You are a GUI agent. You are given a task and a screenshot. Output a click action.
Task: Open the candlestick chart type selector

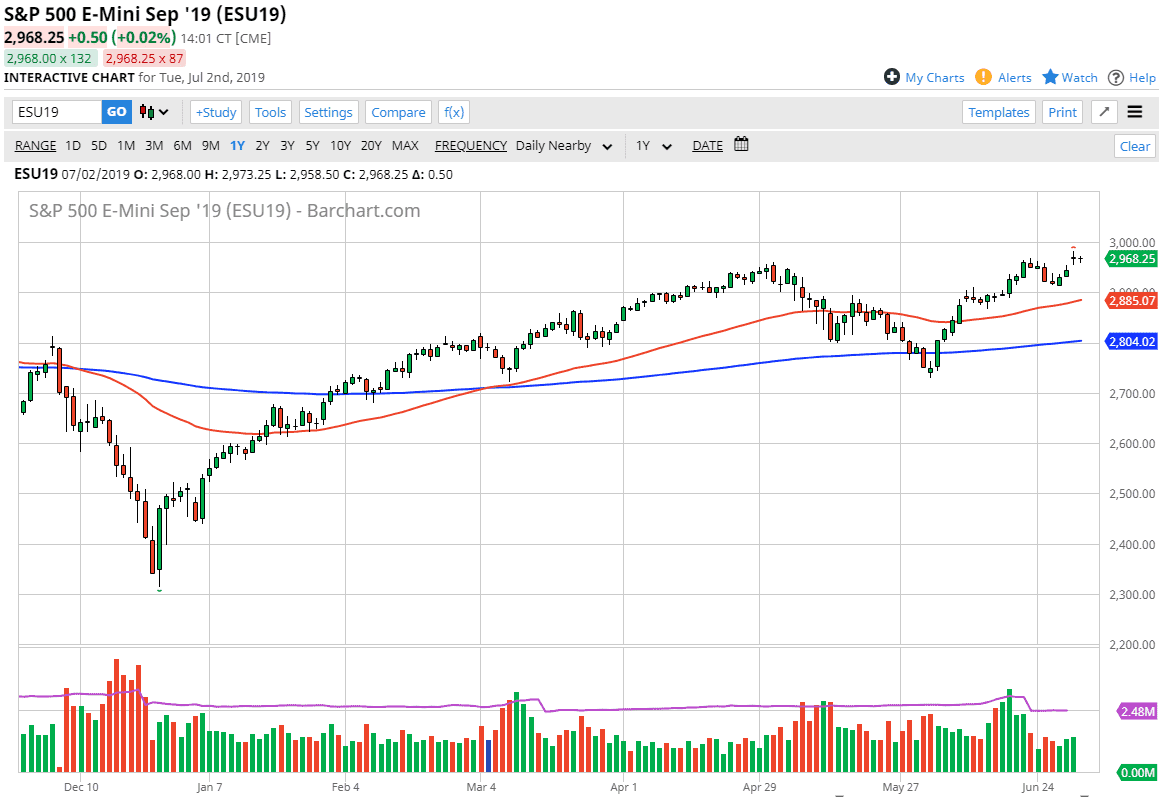[147, 112]
